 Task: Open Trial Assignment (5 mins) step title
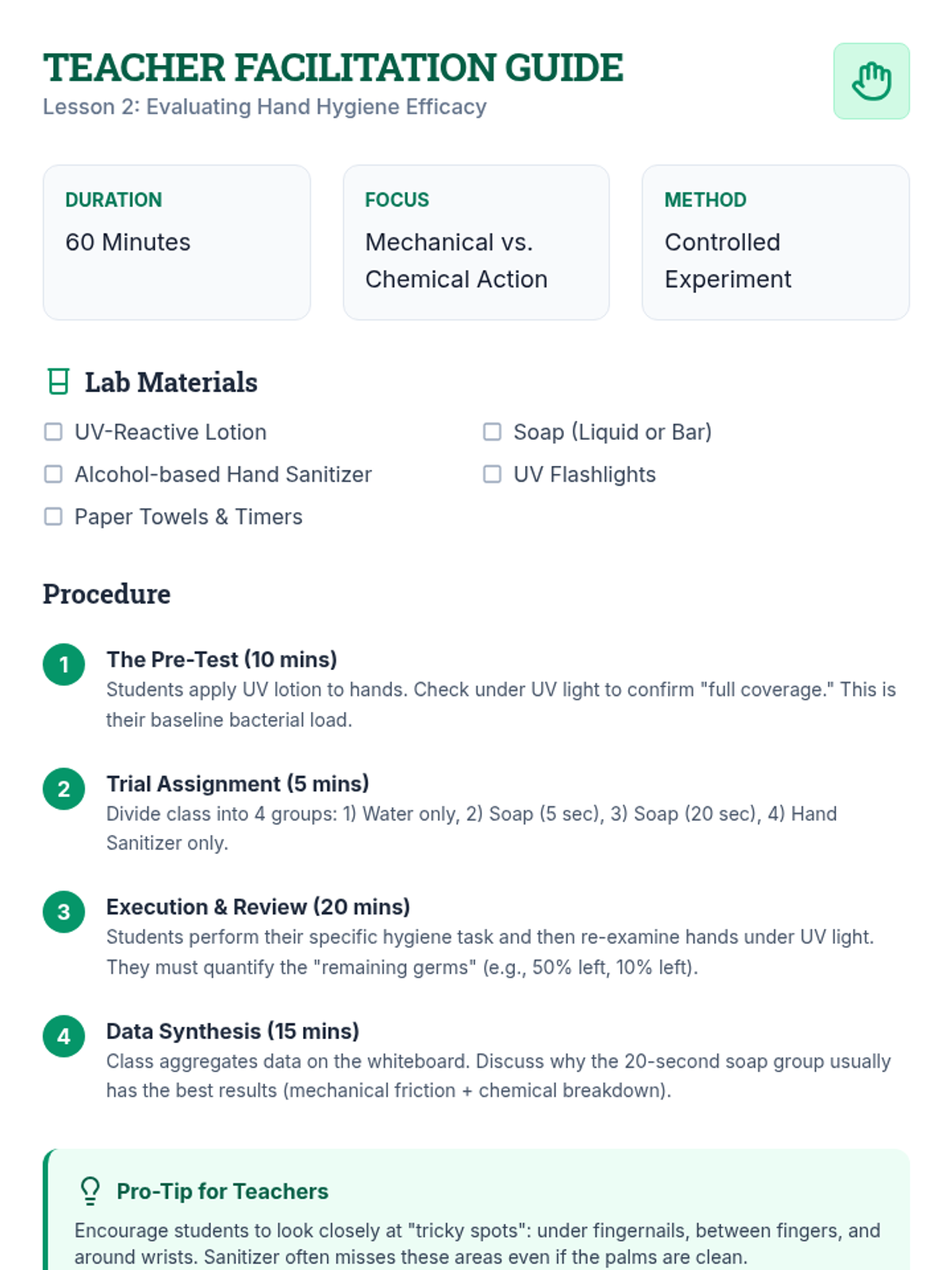[x=237, y=784]
